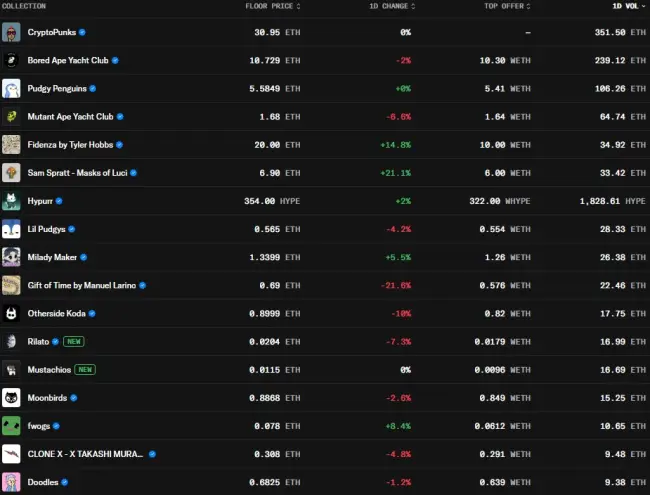Click the Collection column header

tap(24, 6)
